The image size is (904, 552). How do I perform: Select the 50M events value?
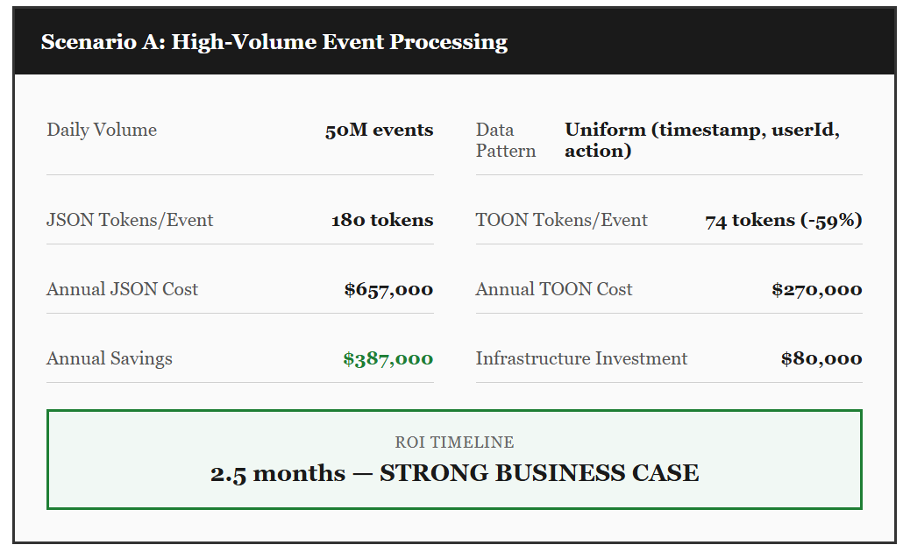(x=379, y=130)
